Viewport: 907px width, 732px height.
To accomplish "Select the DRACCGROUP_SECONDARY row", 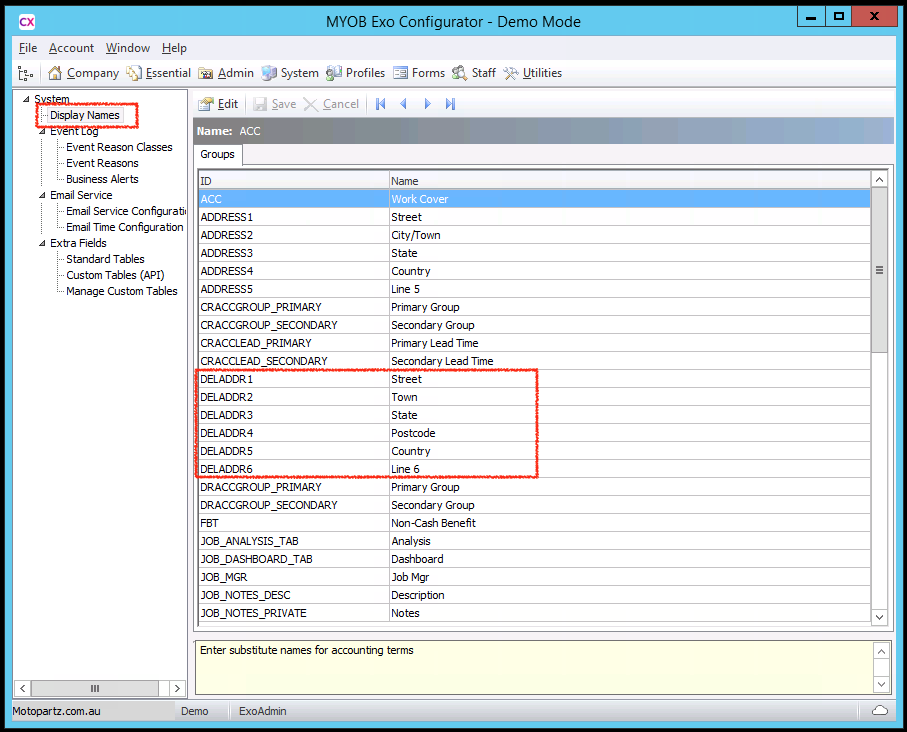I will [534, 505].
